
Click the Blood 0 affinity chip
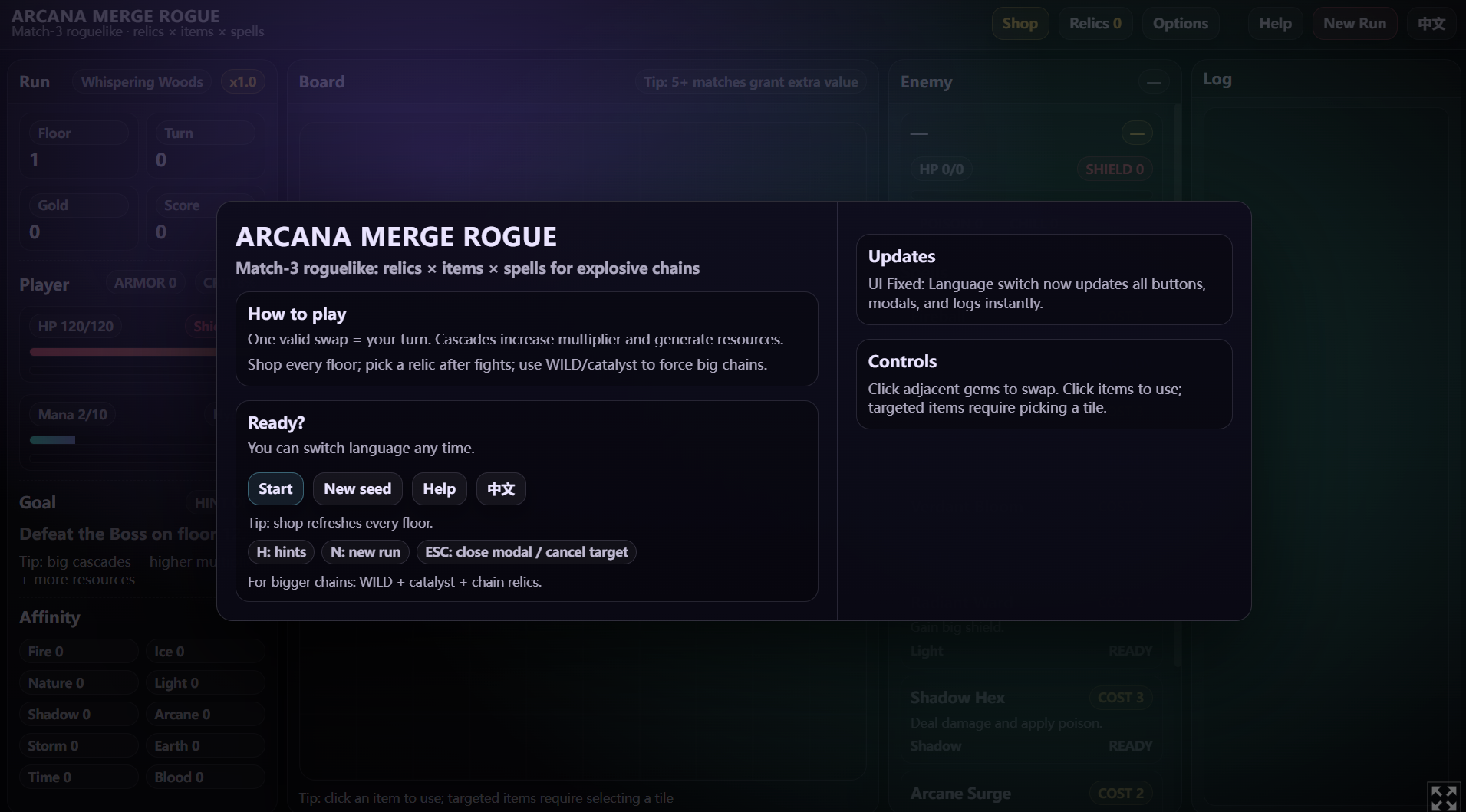pyautogui.click(x=205, y=777)
